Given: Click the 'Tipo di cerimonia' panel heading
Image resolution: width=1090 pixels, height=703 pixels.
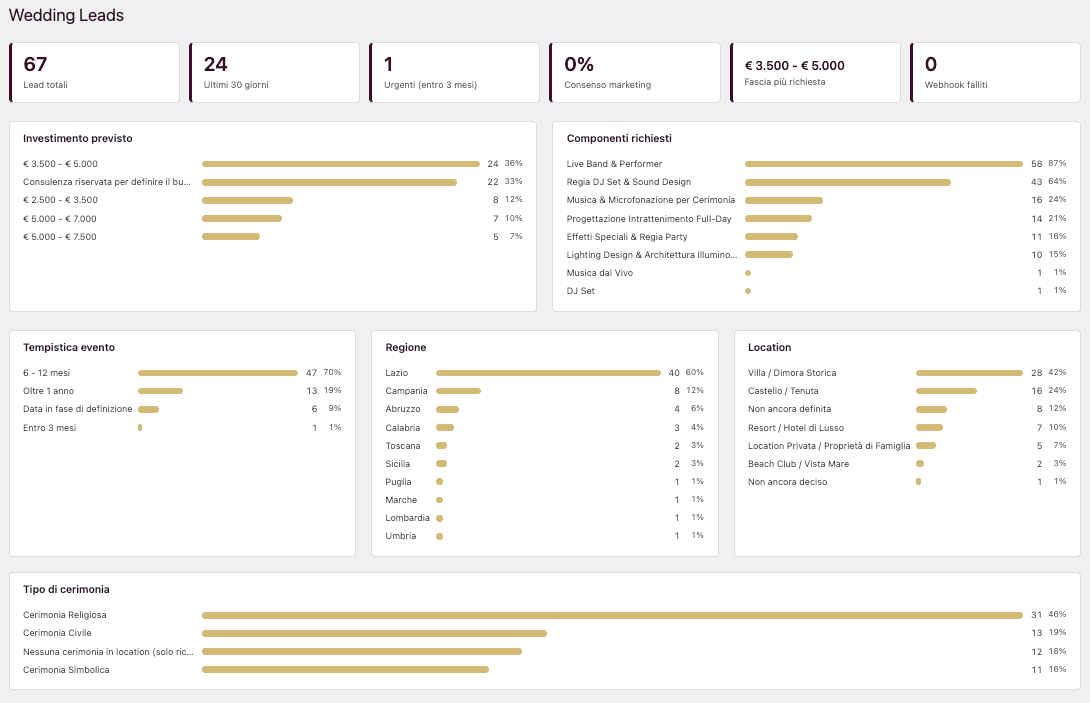Looking at the screenshot, I should (x=66, y=590).
